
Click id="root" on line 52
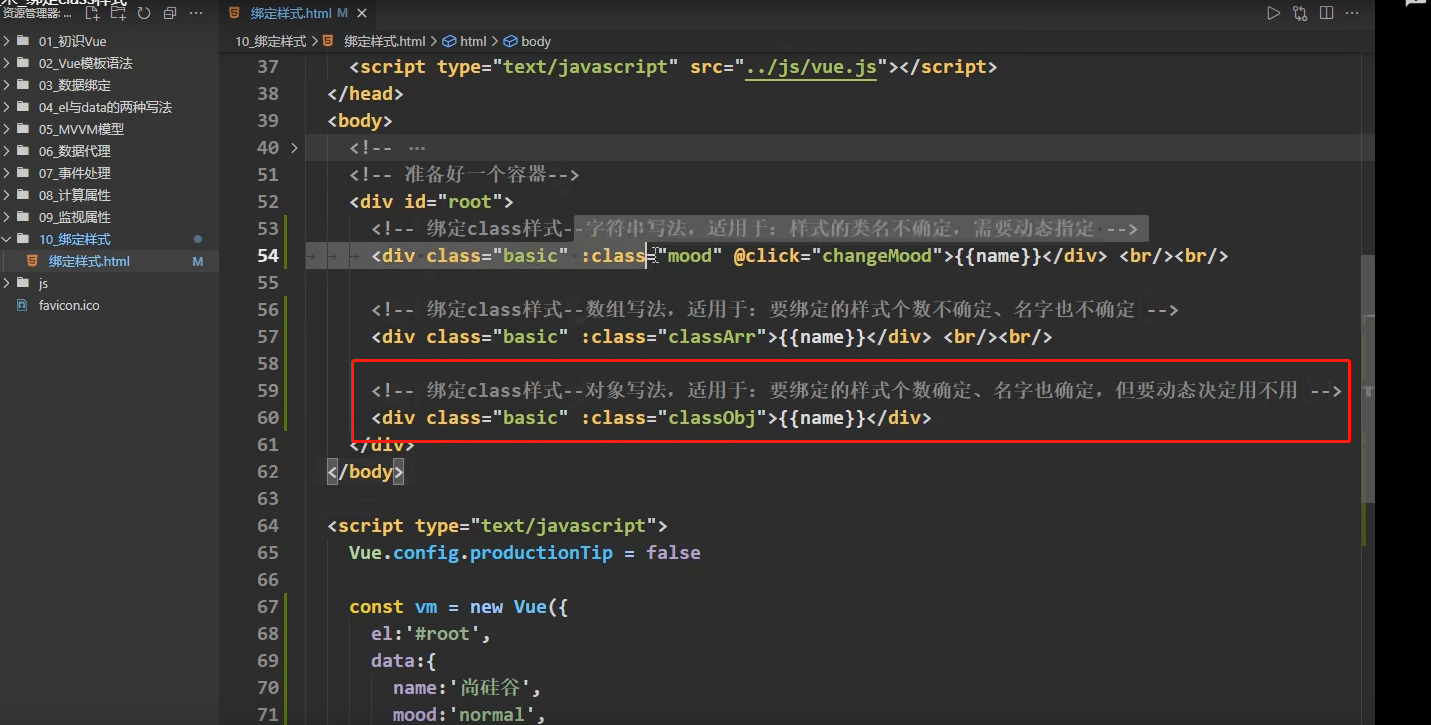453,202
